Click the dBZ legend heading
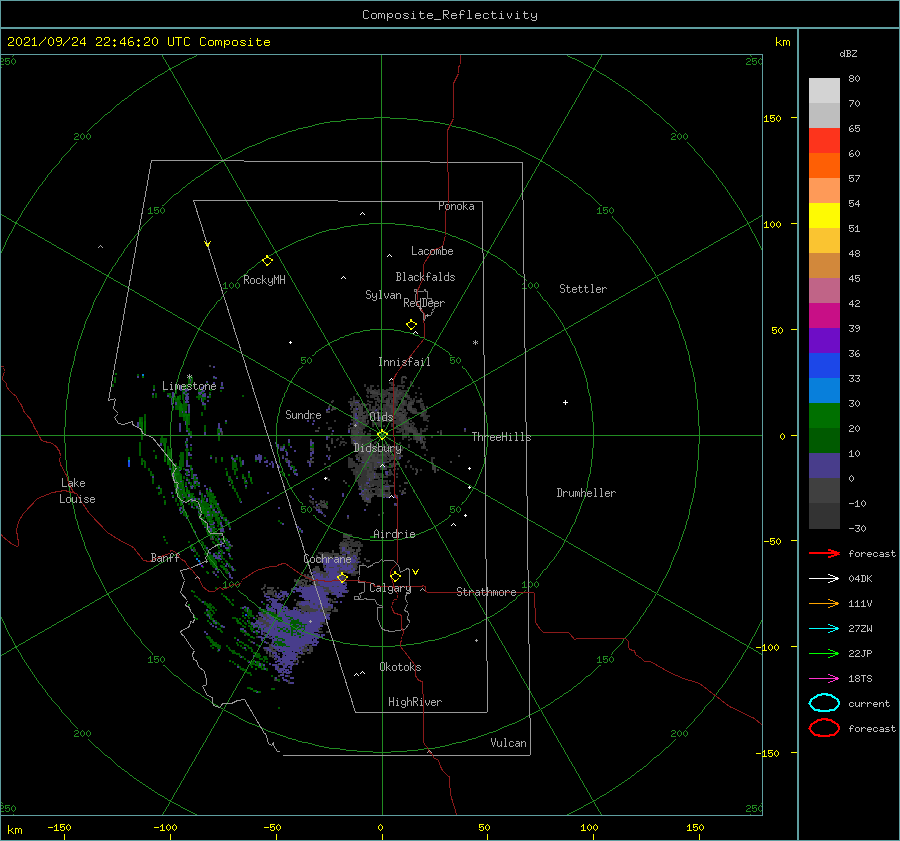Screen dimensions: 900x841 [848, 53]
